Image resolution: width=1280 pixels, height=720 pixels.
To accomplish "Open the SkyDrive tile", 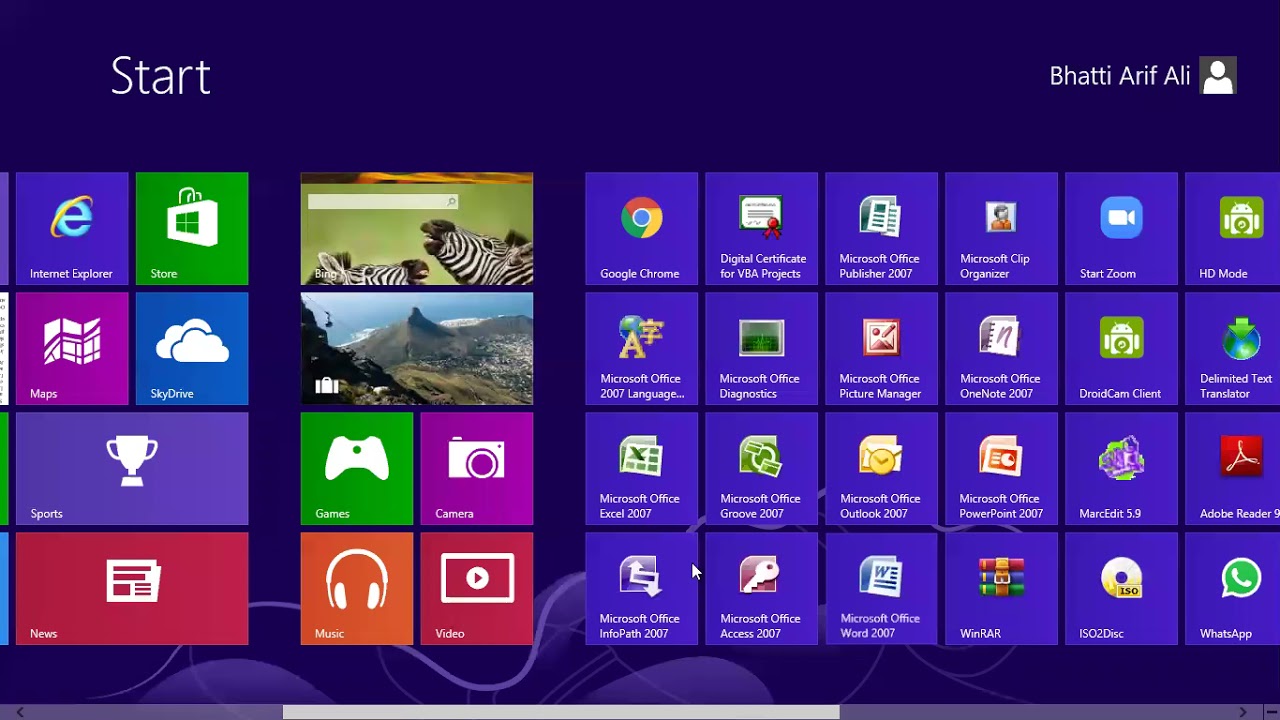I will coord(192,349).
